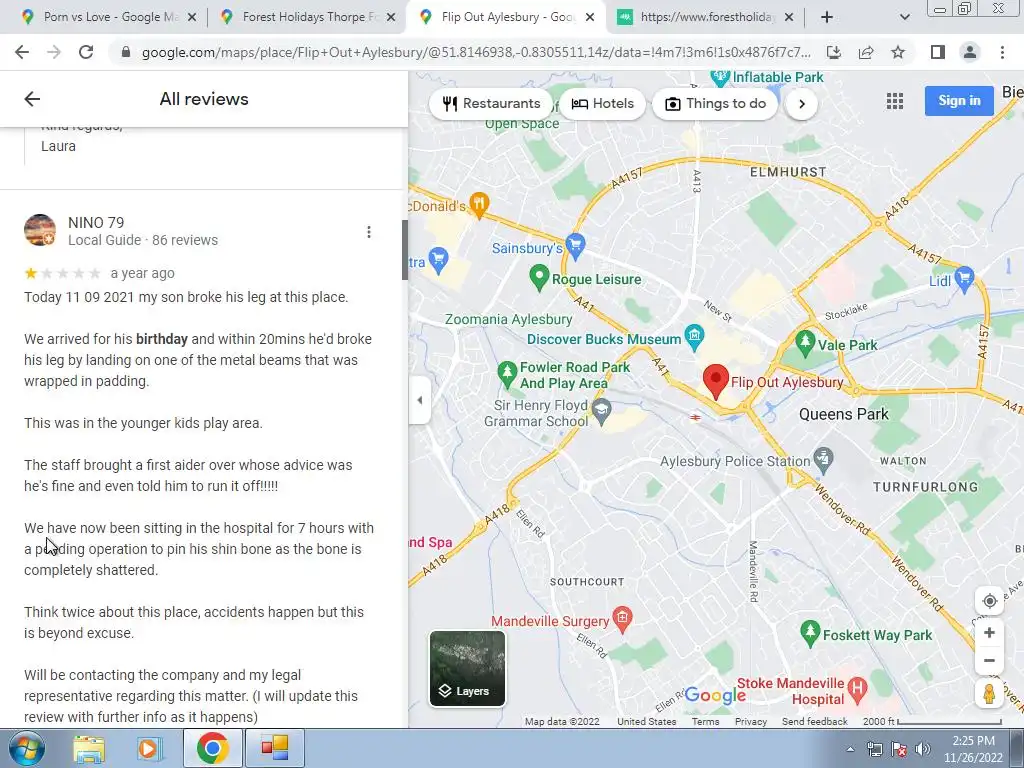Select Fowler Road Park marker

(x=507, y=374)
